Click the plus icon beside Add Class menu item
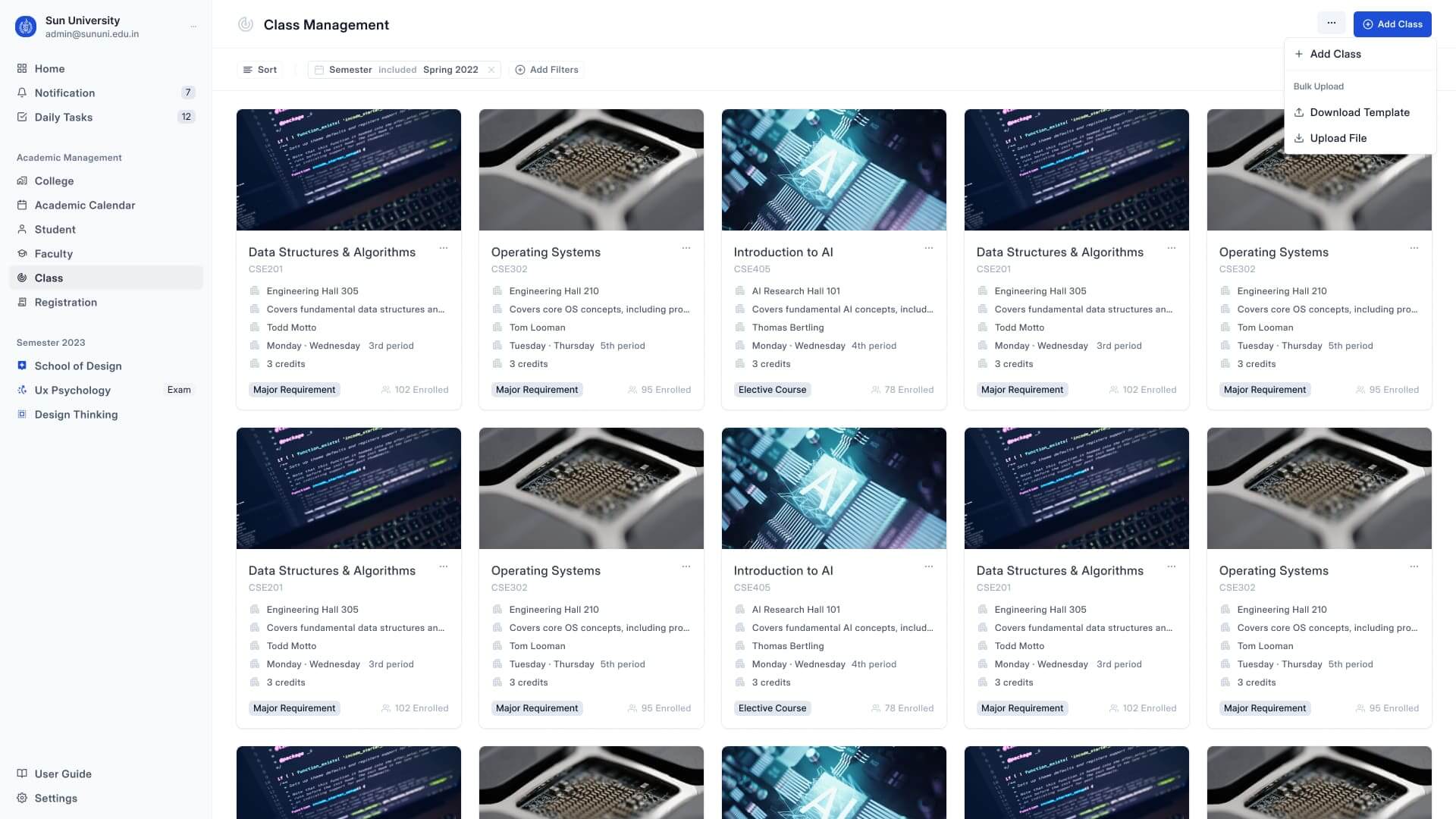The width and height of the screenshot is (1456, 819). pos(1299,54)
